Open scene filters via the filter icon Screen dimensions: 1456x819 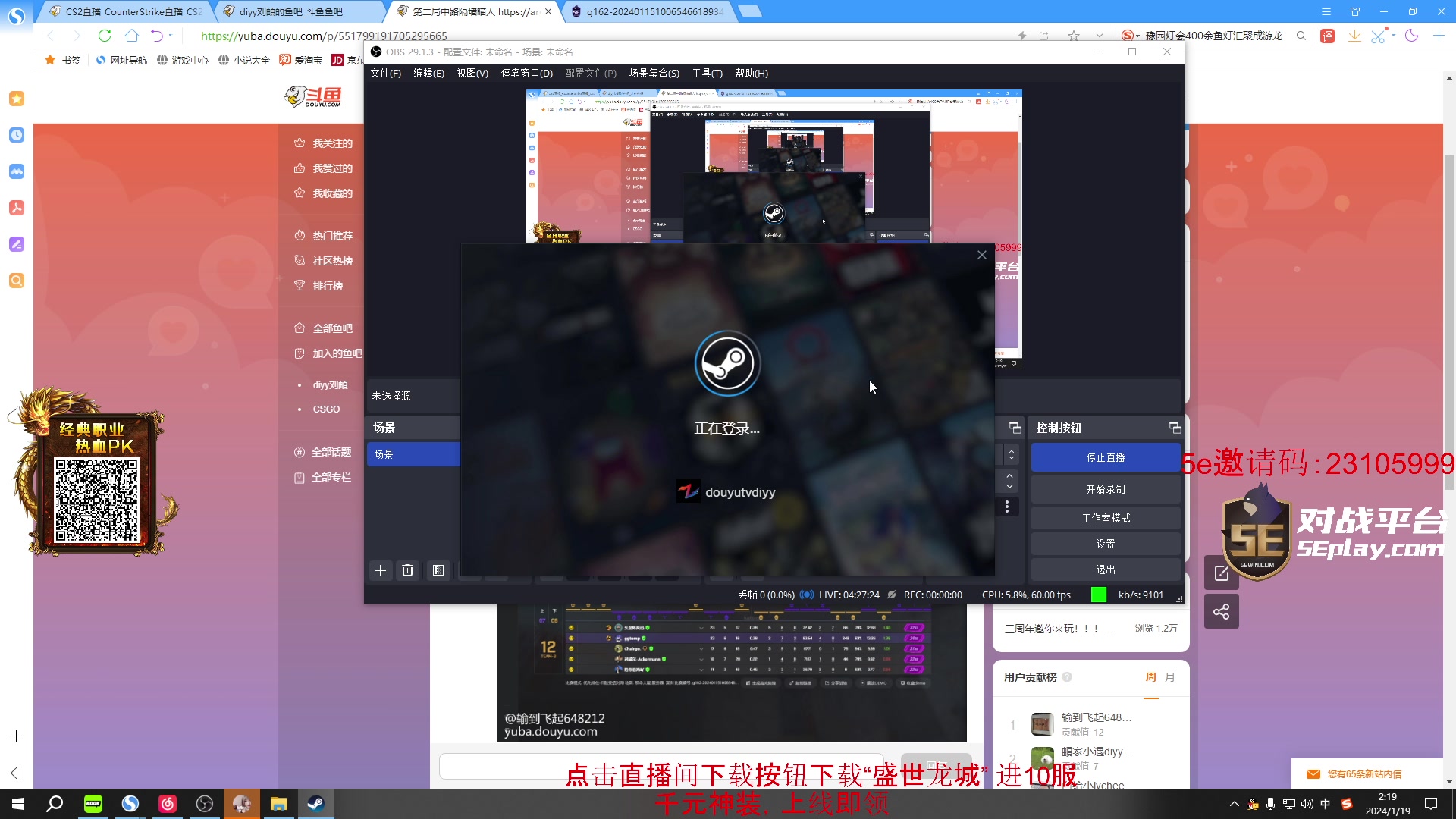[x=438, y=570]
